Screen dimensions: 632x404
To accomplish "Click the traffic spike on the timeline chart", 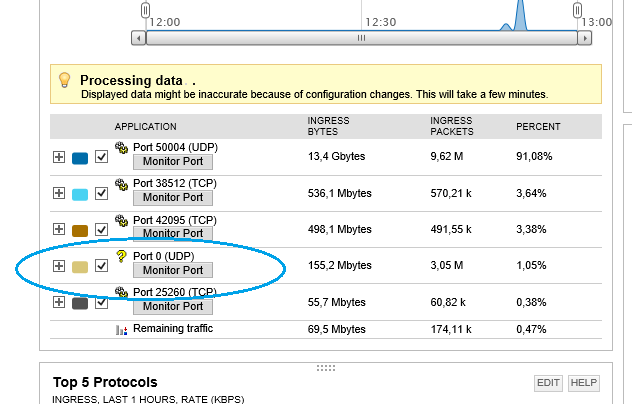I will [520, 15].
